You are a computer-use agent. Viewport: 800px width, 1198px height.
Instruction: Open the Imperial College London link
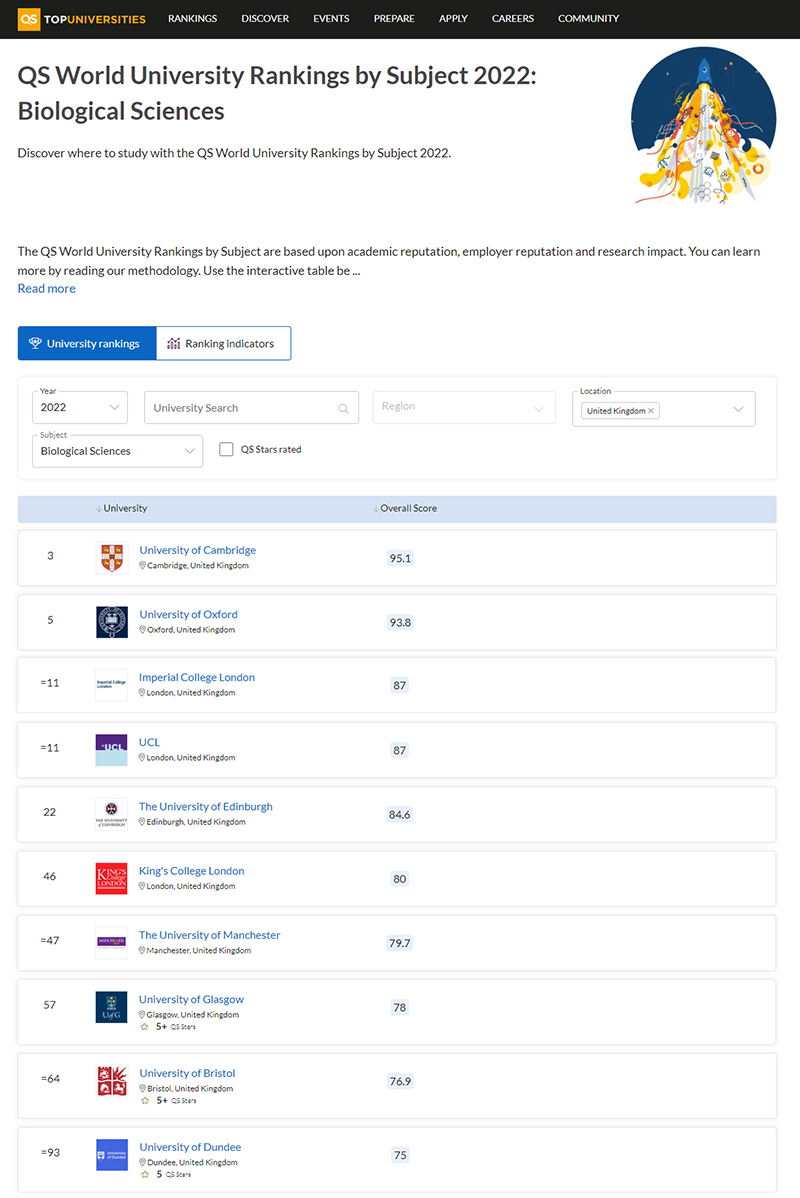(196, 677)
